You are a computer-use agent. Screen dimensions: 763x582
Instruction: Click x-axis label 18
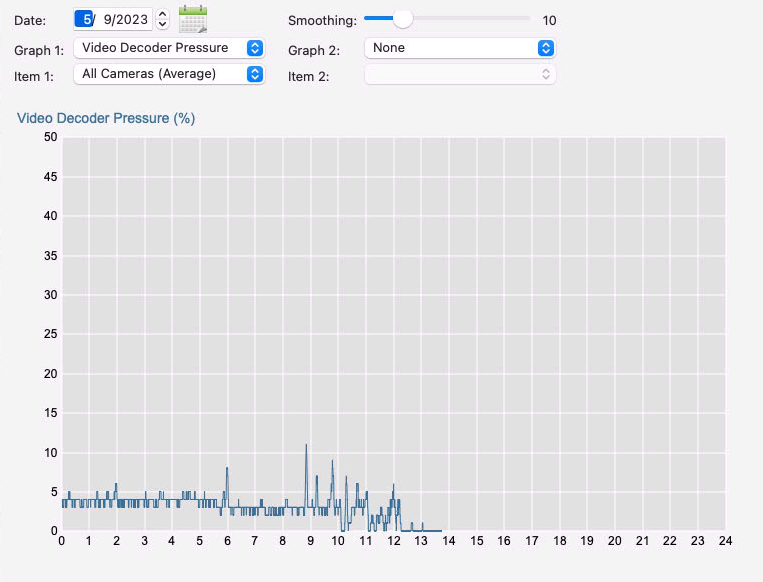click(x=560, y=541)
